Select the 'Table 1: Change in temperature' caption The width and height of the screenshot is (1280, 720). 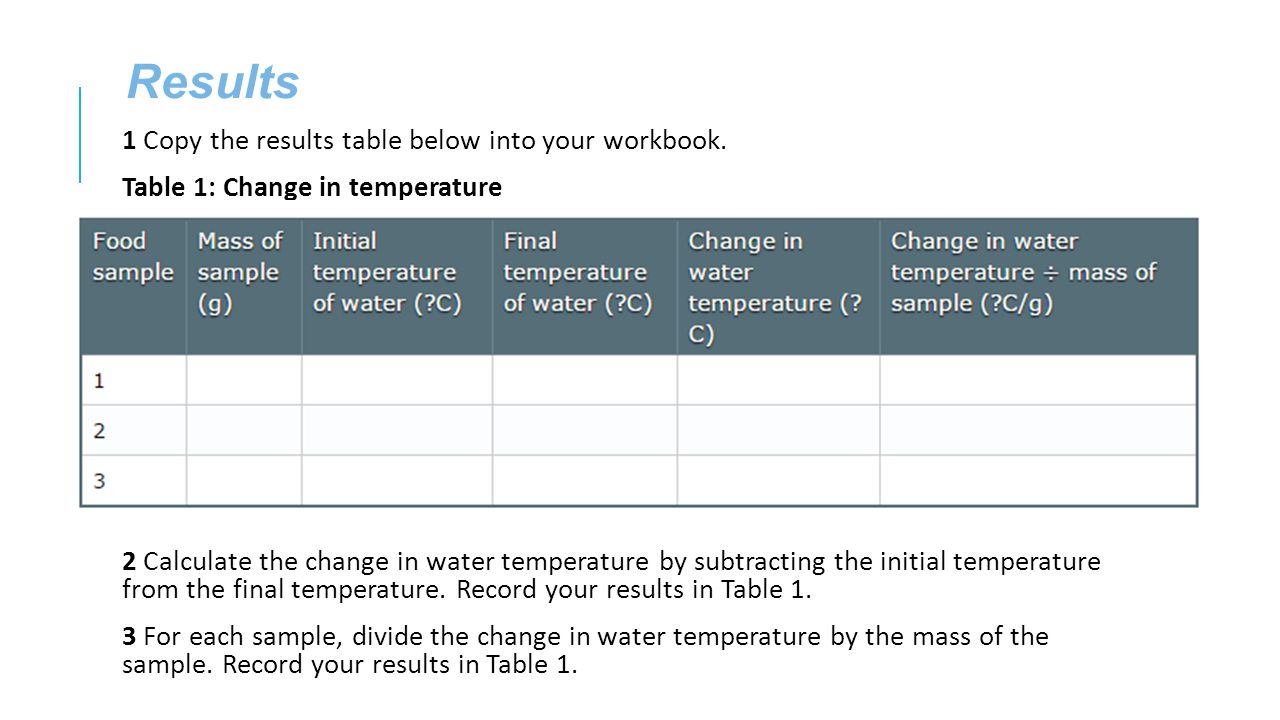312,187
